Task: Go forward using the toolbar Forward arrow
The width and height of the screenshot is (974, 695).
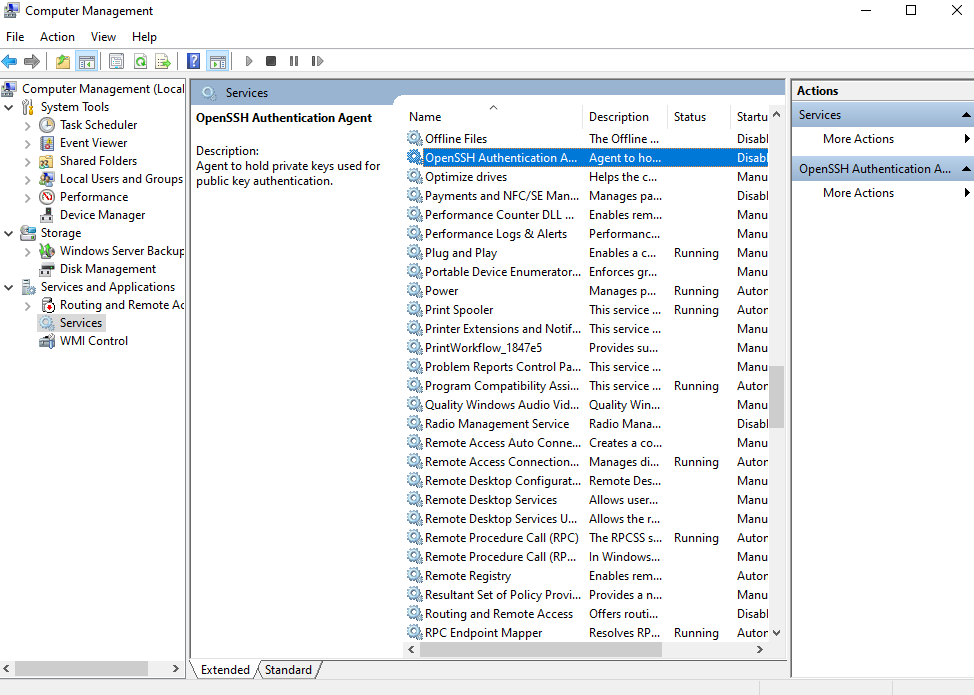Action: point(32,61)
